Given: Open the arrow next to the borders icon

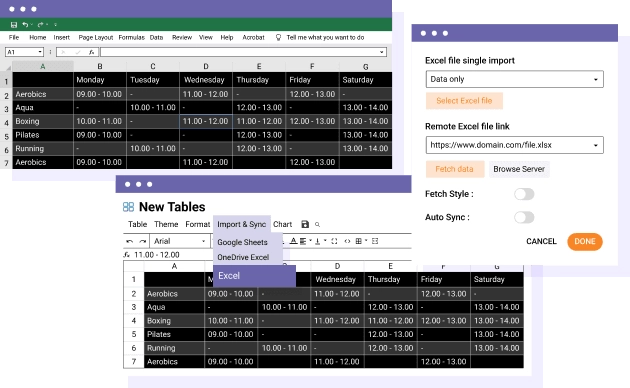Looking at the screenshot, I should [x=366, y=241].
